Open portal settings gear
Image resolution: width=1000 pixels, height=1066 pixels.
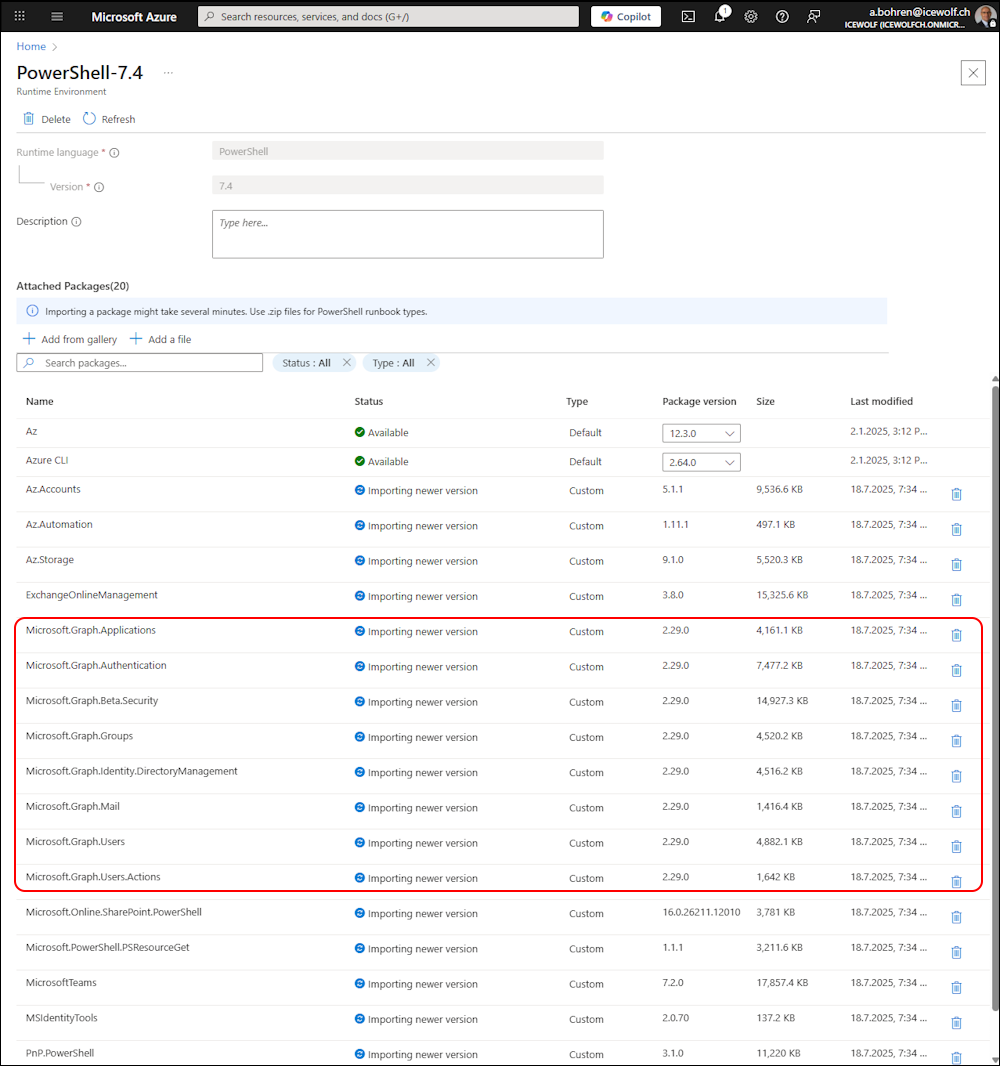coord(751,16)
